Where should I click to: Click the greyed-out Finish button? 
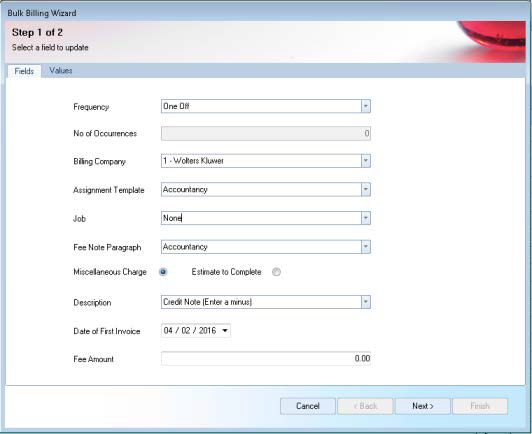480,406
